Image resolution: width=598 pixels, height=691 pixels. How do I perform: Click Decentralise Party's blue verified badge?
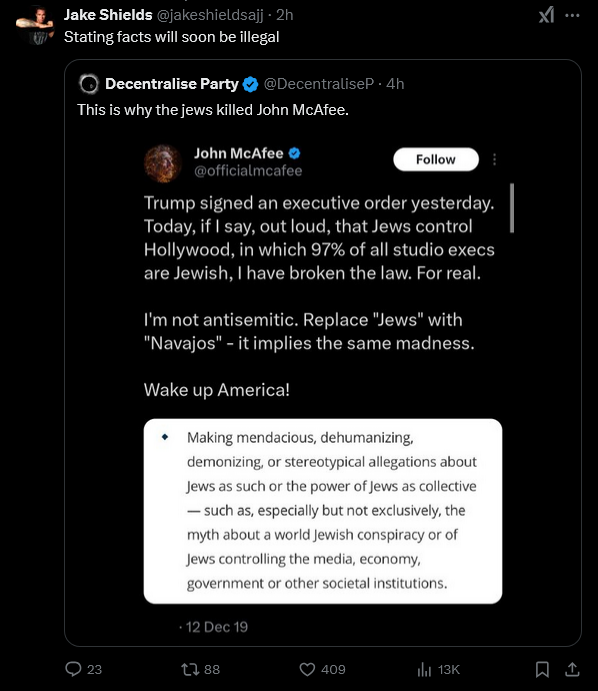(x=250, y=84)
